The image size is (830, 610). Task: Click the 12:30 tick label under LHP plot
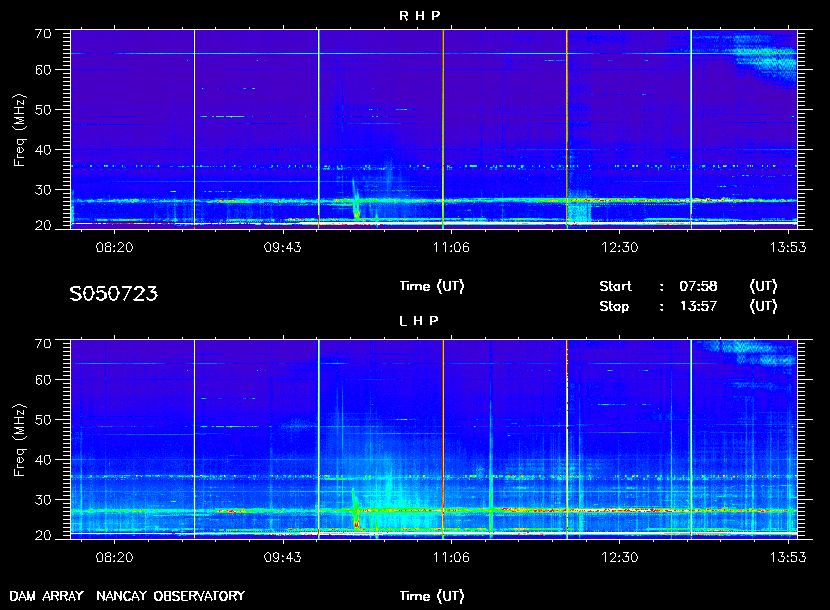[619, 557]
